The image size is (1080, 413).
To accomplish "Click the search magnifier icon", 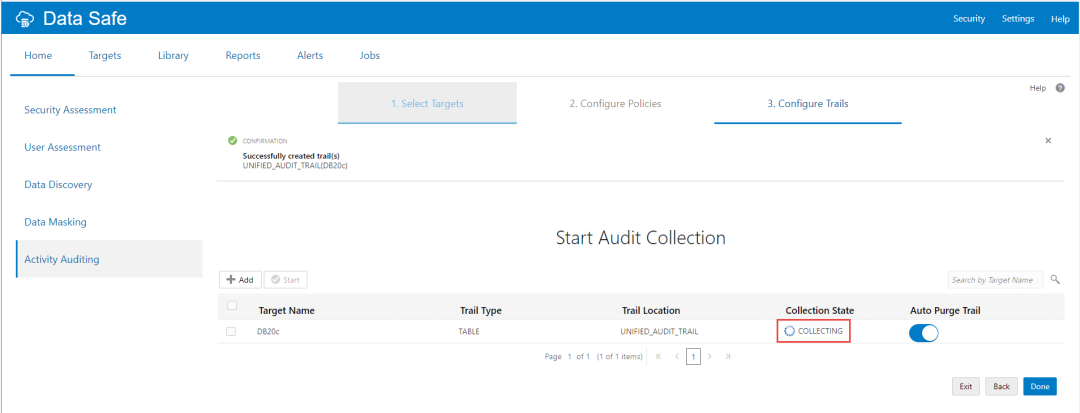I will (x=1055, y=280).
